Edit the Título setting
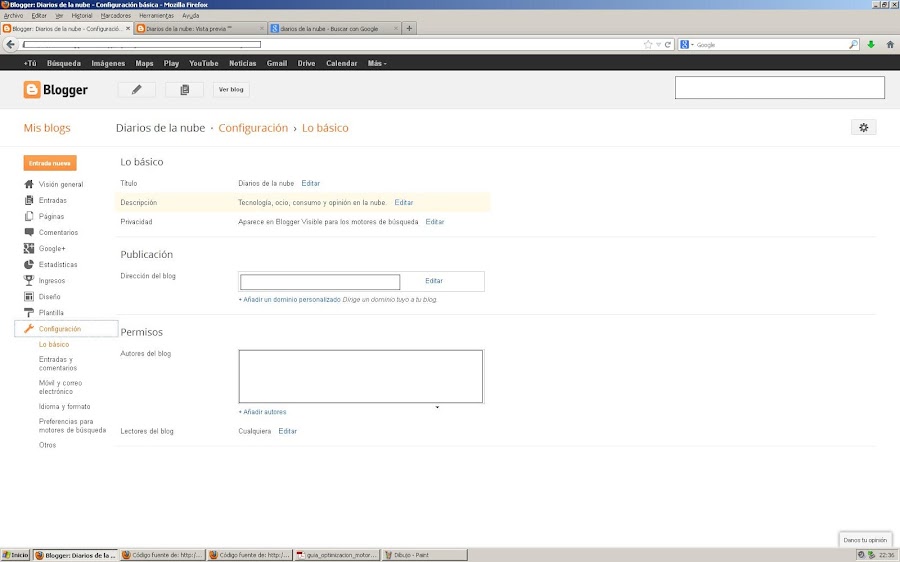The image size is (900, 562). pos(311,183)
